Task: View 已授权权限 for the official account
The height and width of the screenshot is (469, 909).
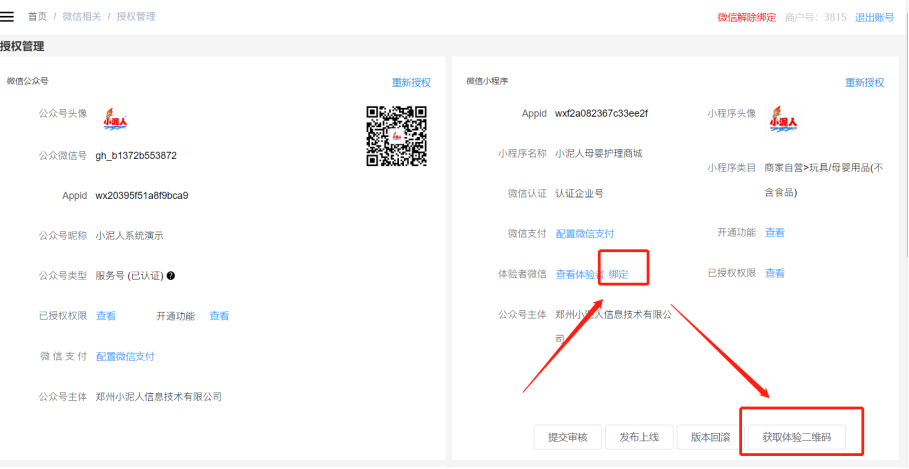Action: [x=106, y=316]
